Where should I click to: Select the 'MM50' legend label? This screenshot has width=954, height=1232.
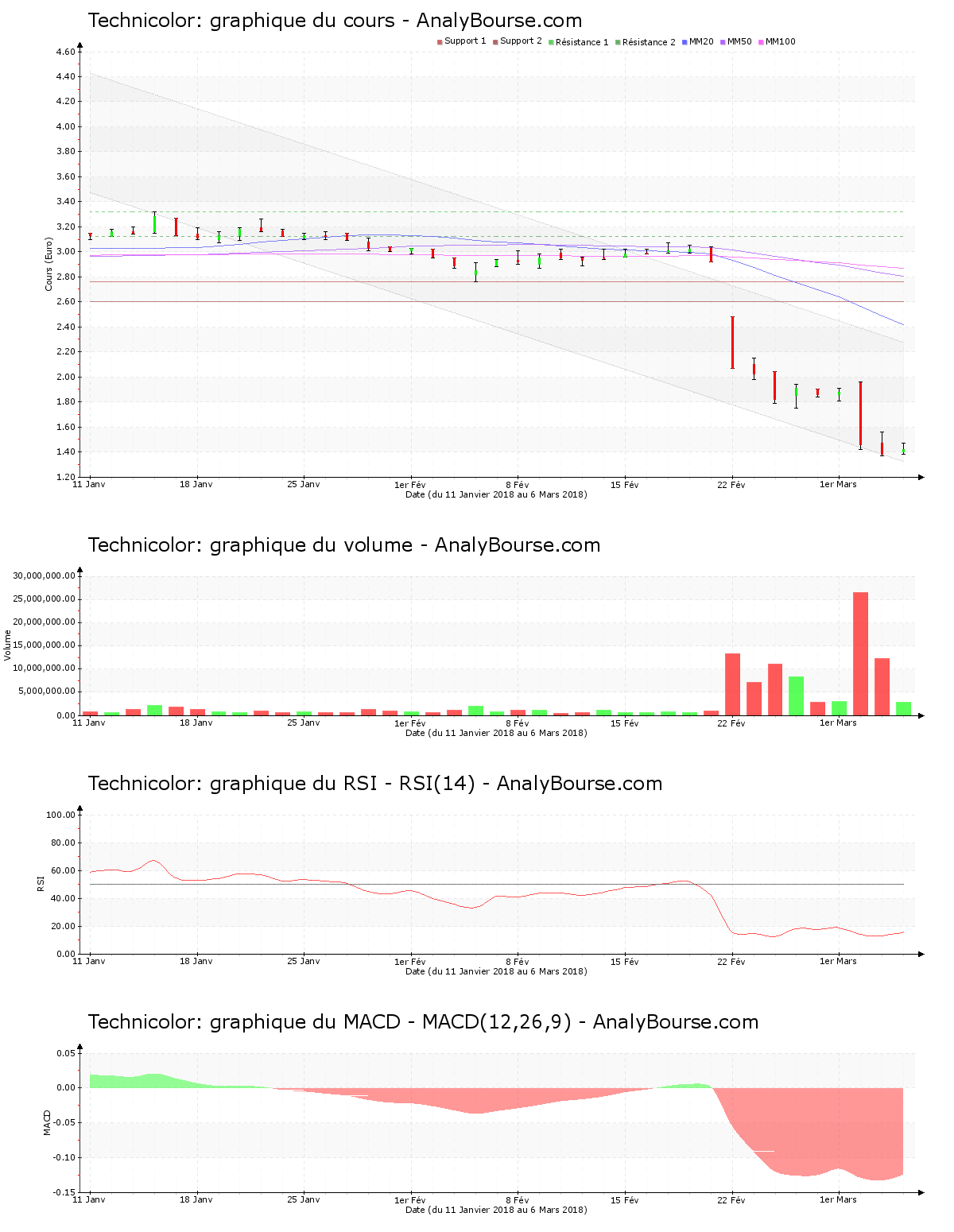739,41
